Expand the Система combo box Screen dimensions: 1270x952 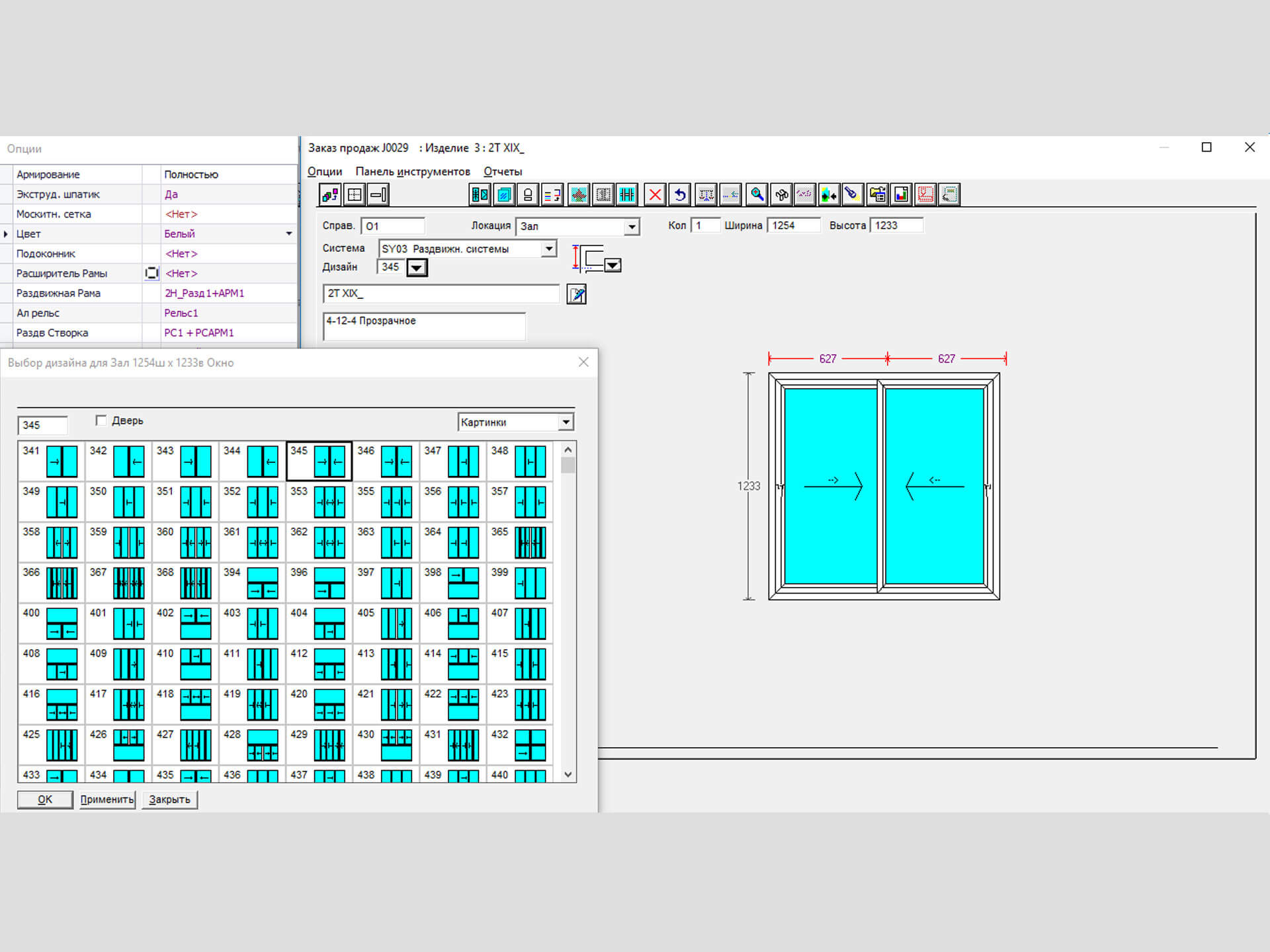(x=548, y=249)
